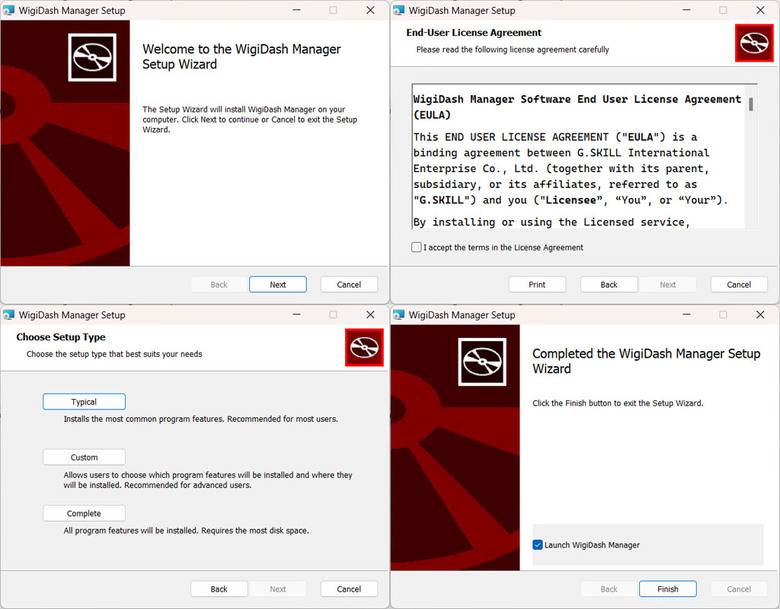
Task: Choose the Typical setup type
Action: click(x=84, y=402)
